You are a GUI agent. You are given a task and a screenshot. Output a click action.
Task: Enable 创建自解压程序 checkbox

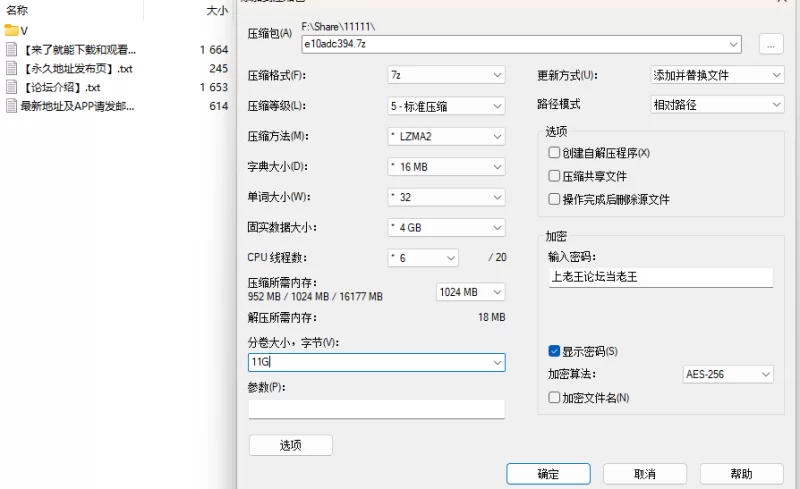(554, 153)
